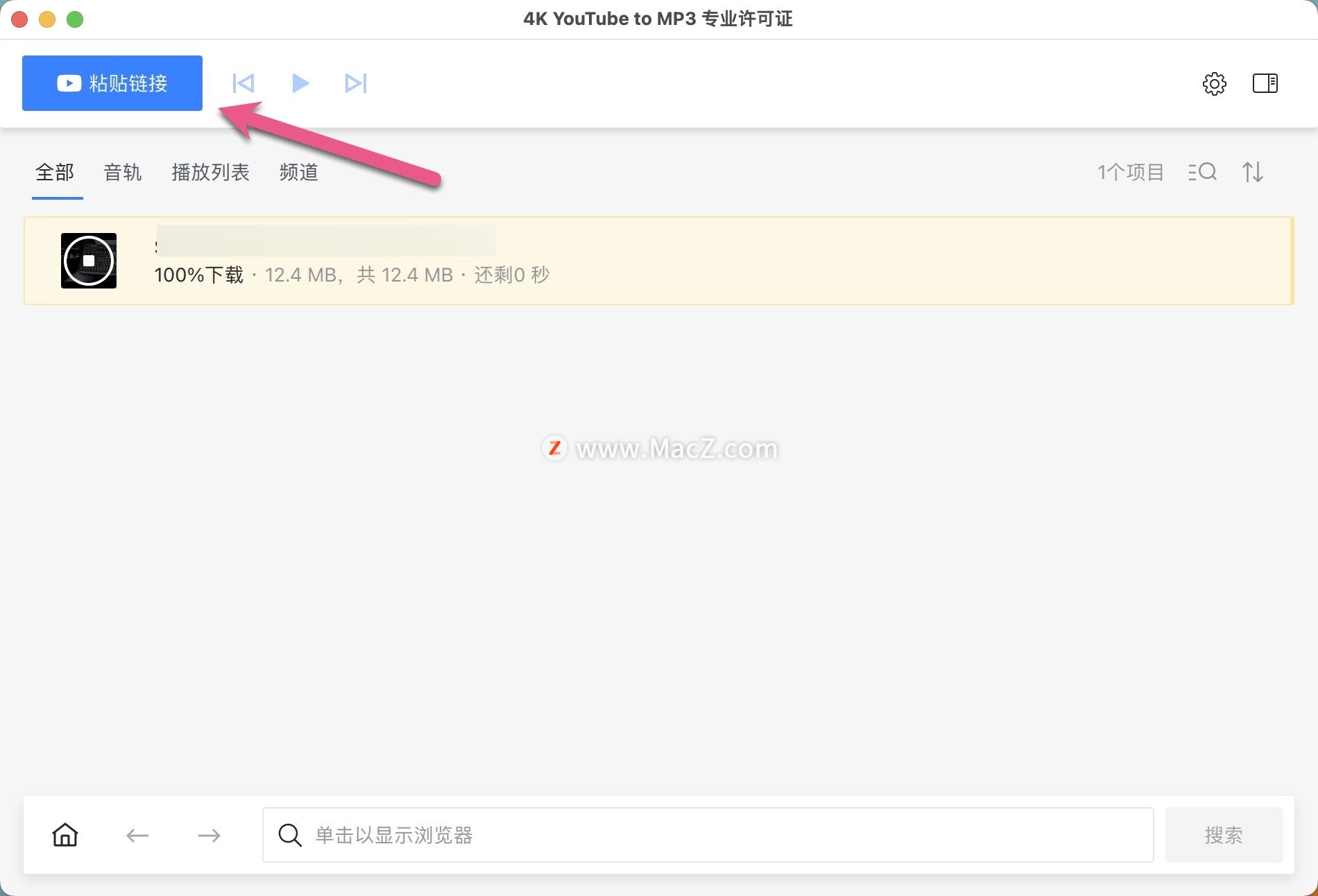Skip to the next track
Screen dimensions: 1318x896
tap(356, 83)
